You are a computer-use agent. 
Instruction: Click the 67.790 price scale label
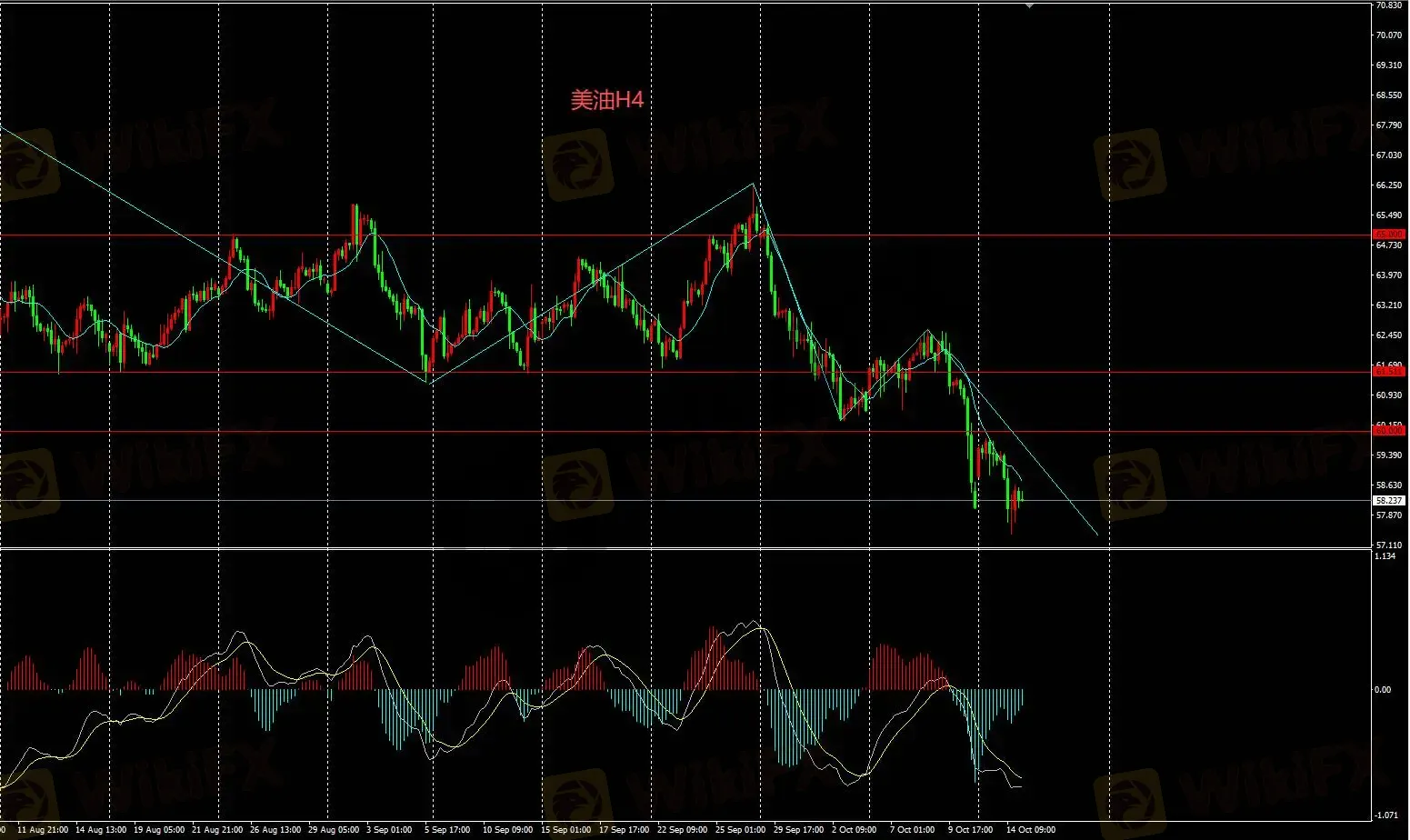[x=1388, y=125]
